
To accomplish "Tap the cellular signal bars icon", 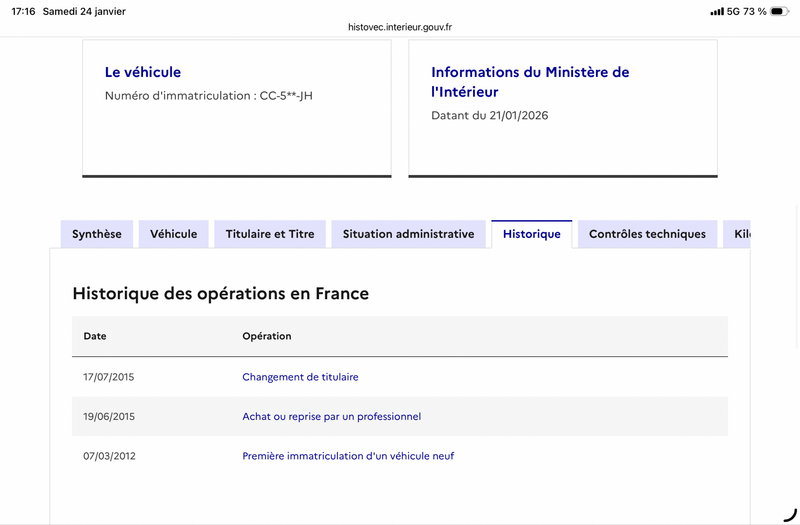I will (716, 11).
